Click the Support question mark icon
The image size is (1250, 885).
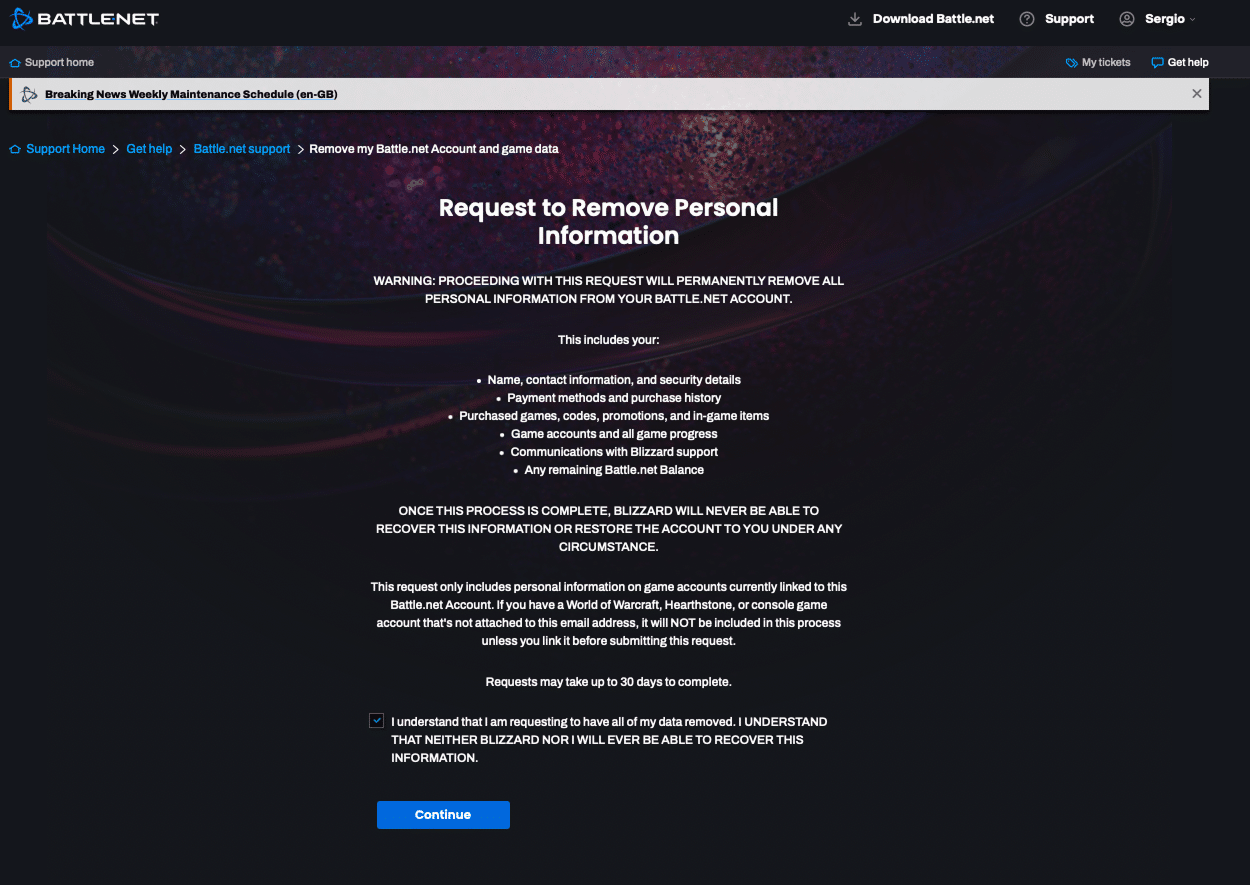pyautogui.click(x=1027, y=19)
